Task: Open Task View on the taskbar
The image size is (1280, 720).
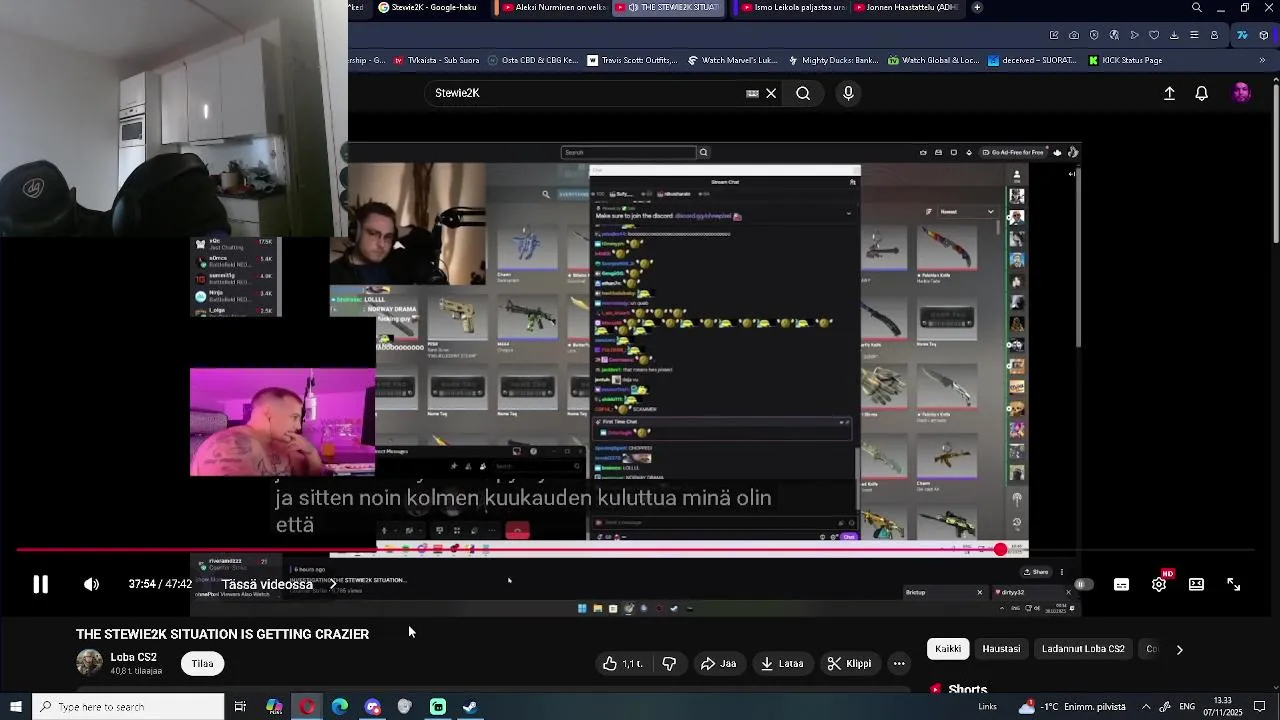Action: [x=240, y=707]
